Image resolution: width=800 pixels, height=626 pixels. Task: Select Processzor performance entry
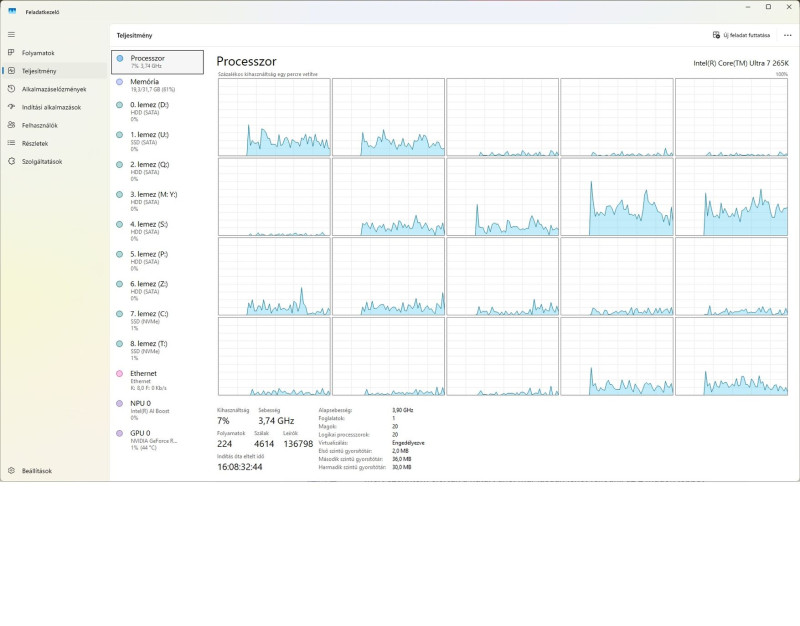[157, 62]
